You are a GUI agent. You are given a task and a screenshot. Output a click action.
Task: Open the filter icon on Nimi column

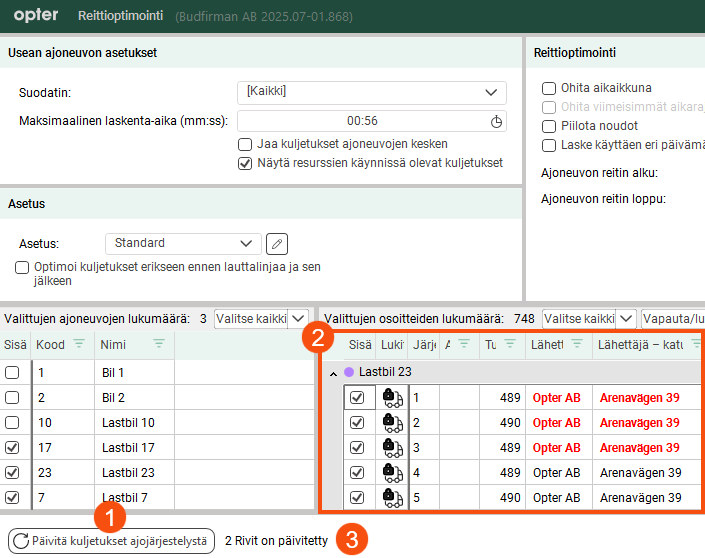pos(159,344)
